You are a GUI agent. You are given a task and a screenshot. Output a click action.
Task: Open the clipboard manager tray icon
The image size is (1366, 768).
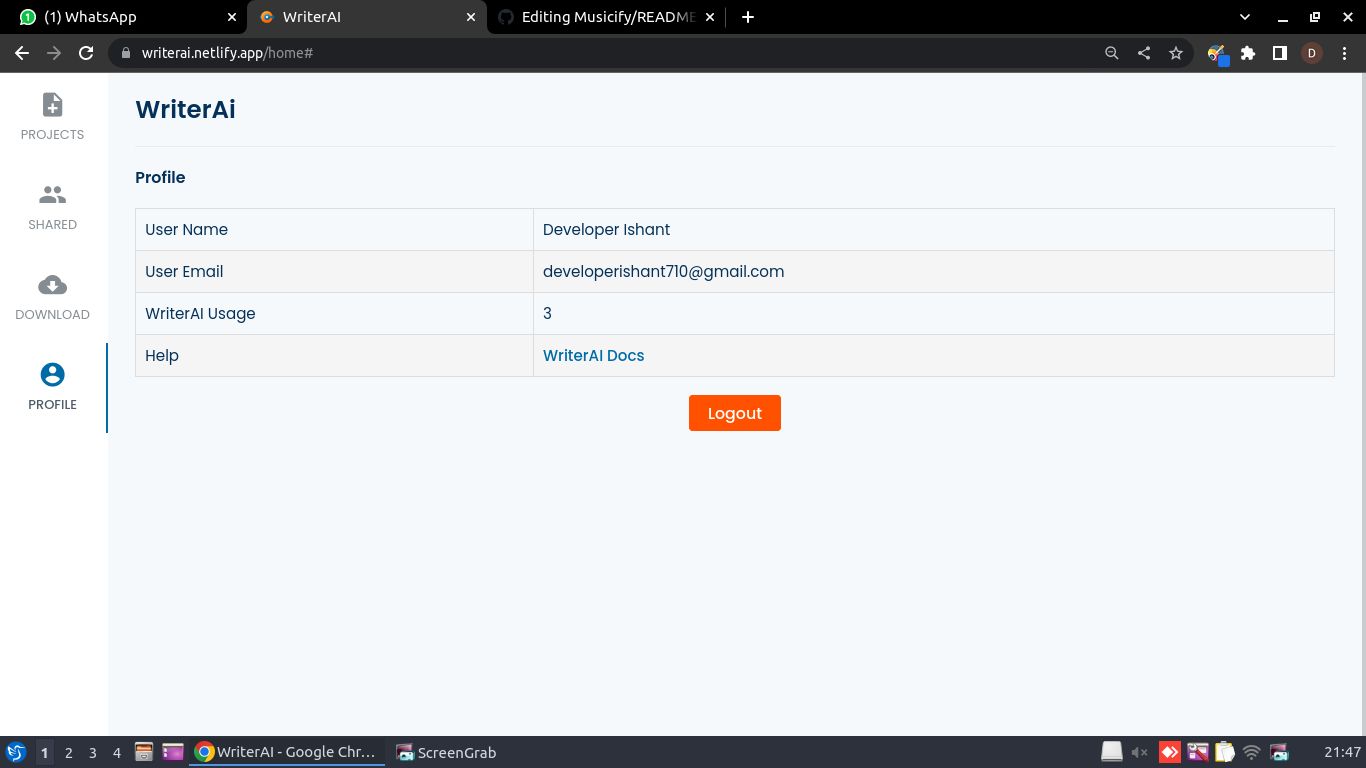click(1224, 752)
